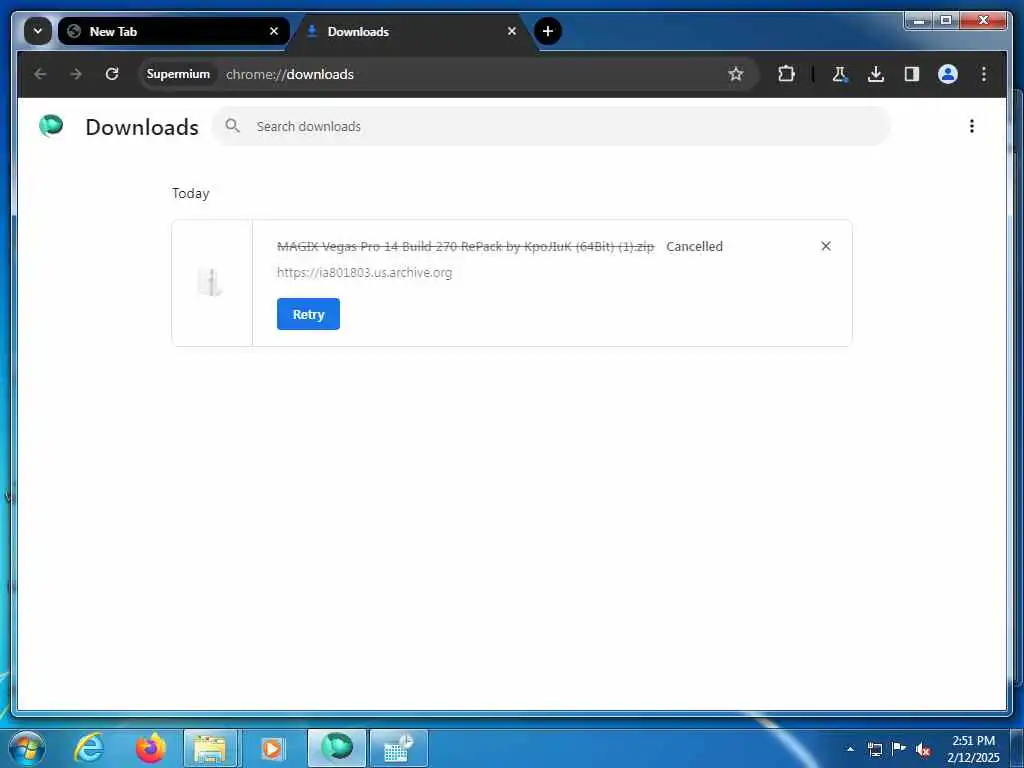Minimize the Supermium window
1024x768 pixels.
tap(920, 21)
